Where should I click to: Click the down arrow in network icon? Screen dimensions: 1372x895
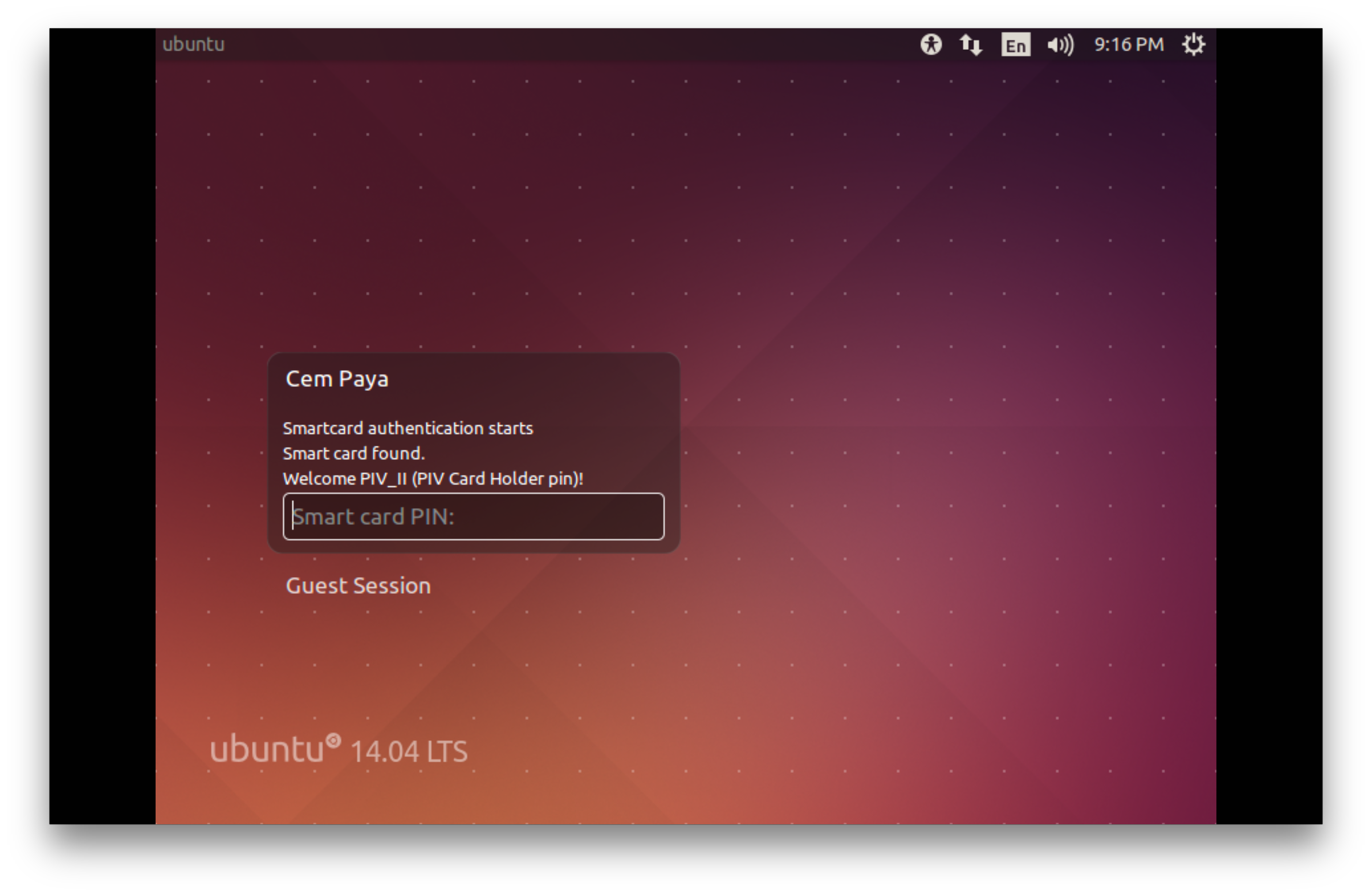(976, 49)
